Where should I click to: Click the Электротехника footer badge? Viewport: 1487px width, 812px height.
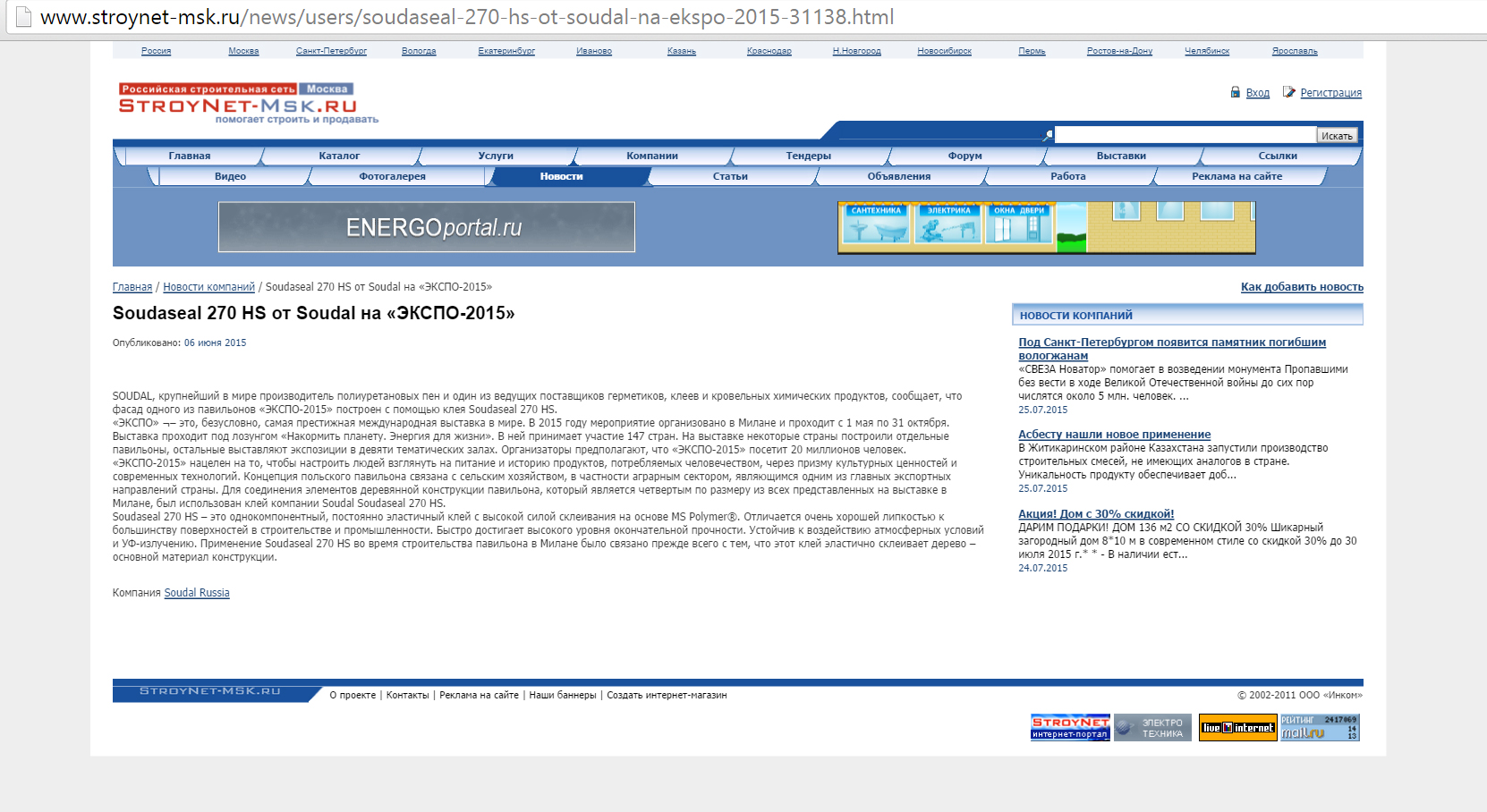[x=1152, y=727]
